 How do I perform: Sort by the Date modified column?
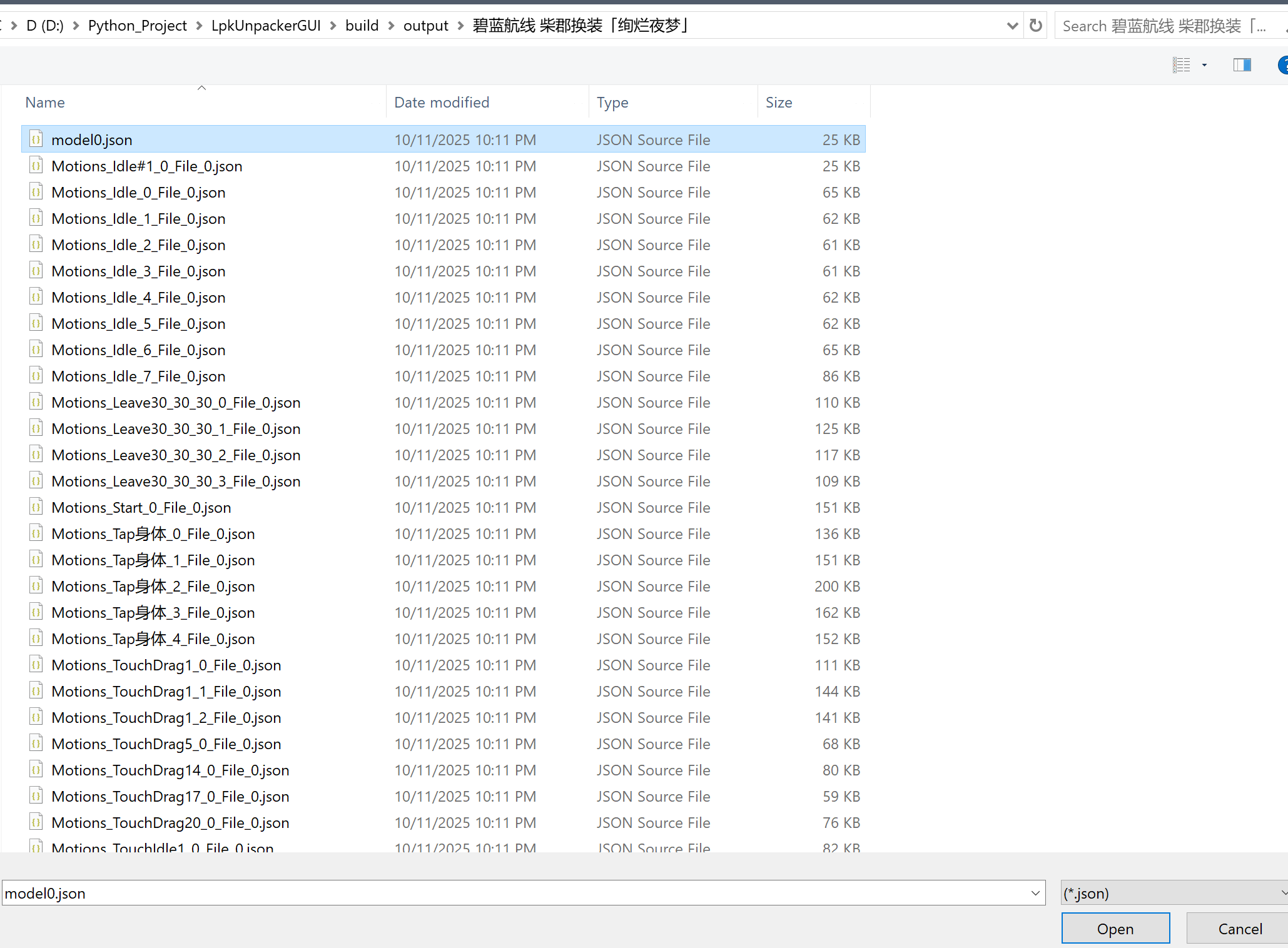coord(442,103)
